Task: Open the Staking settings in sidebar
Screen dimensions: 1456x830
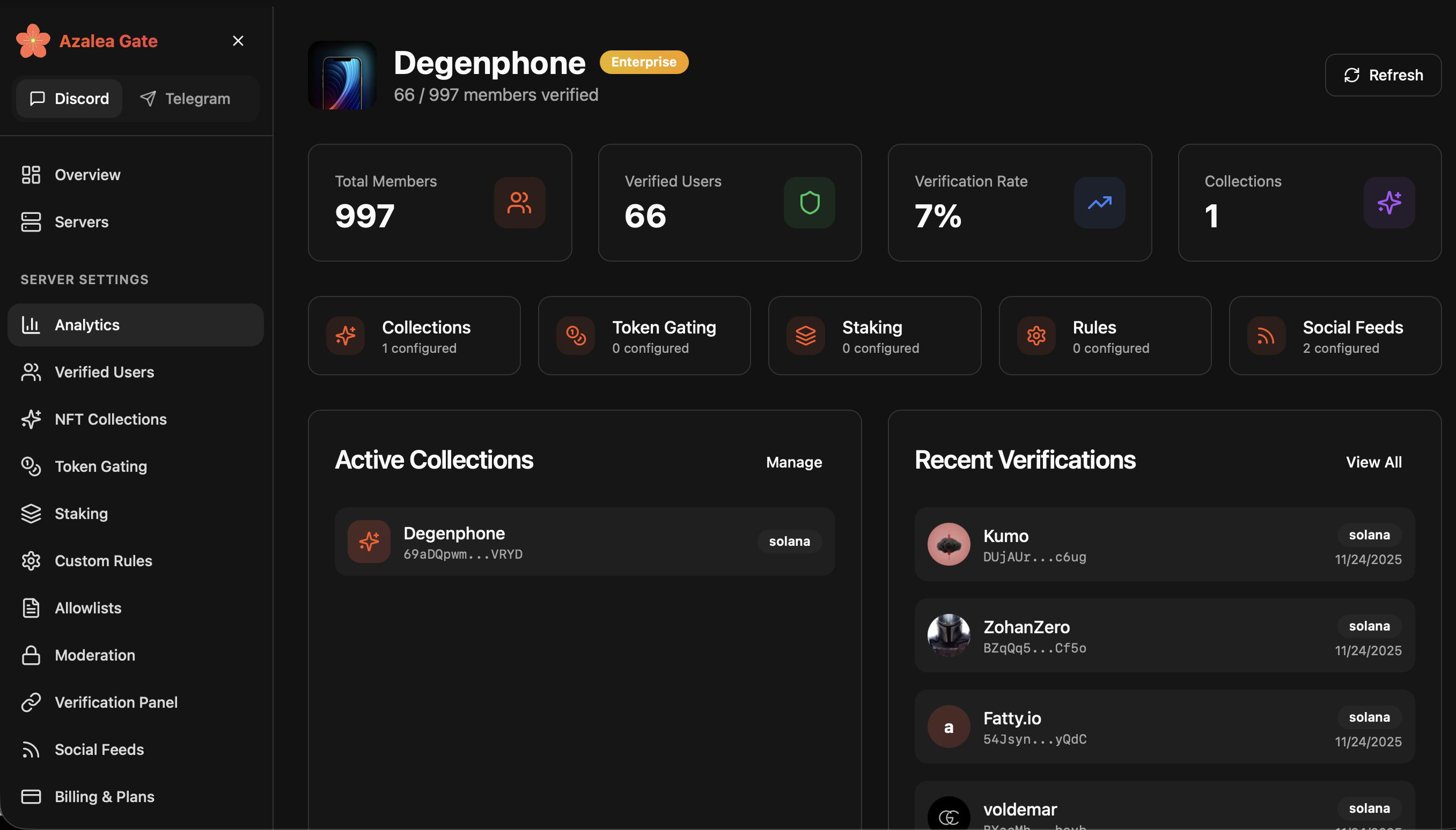Action: (x=81, y=514)
